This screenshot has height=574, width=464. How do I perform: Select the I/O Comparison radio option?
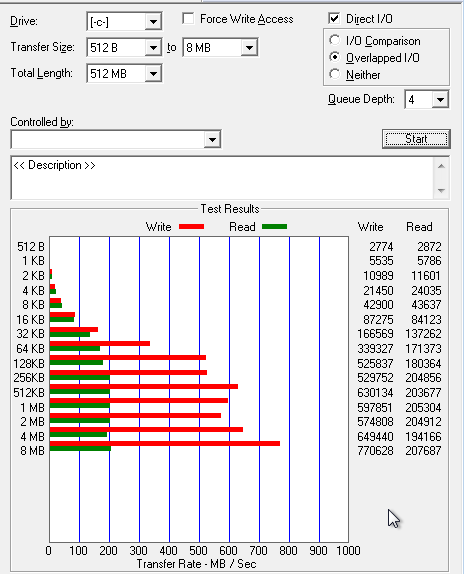pos(334,40)
